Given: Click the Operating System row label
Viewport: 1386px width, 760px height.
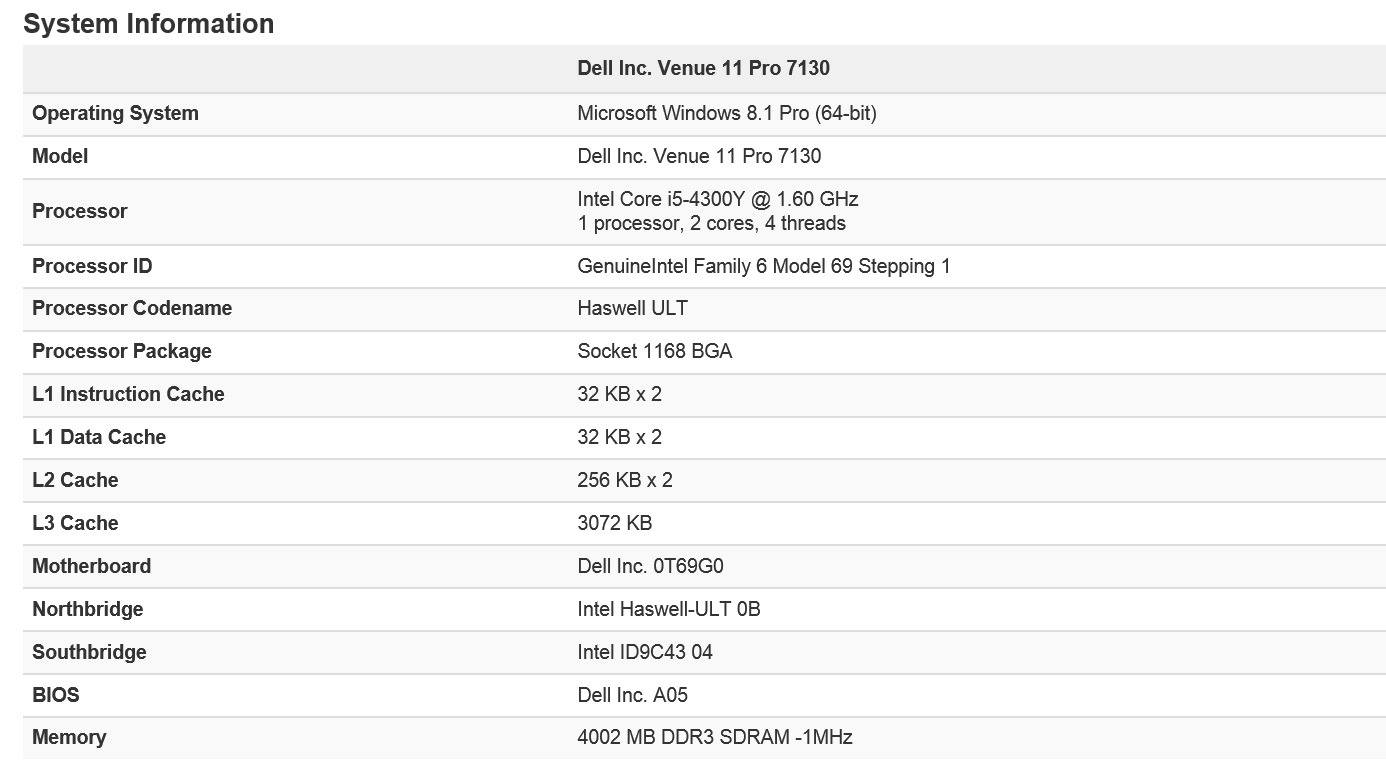Looking at the screenshot, I should pos(116,114).
